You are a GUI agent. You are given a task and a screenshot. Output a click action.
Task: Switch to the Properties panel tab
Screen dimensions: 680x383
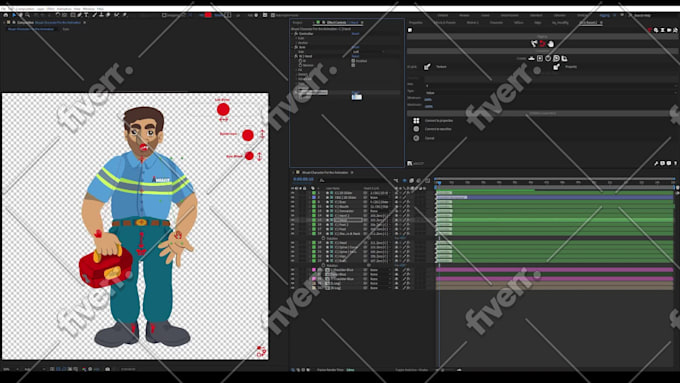(416, 23)
